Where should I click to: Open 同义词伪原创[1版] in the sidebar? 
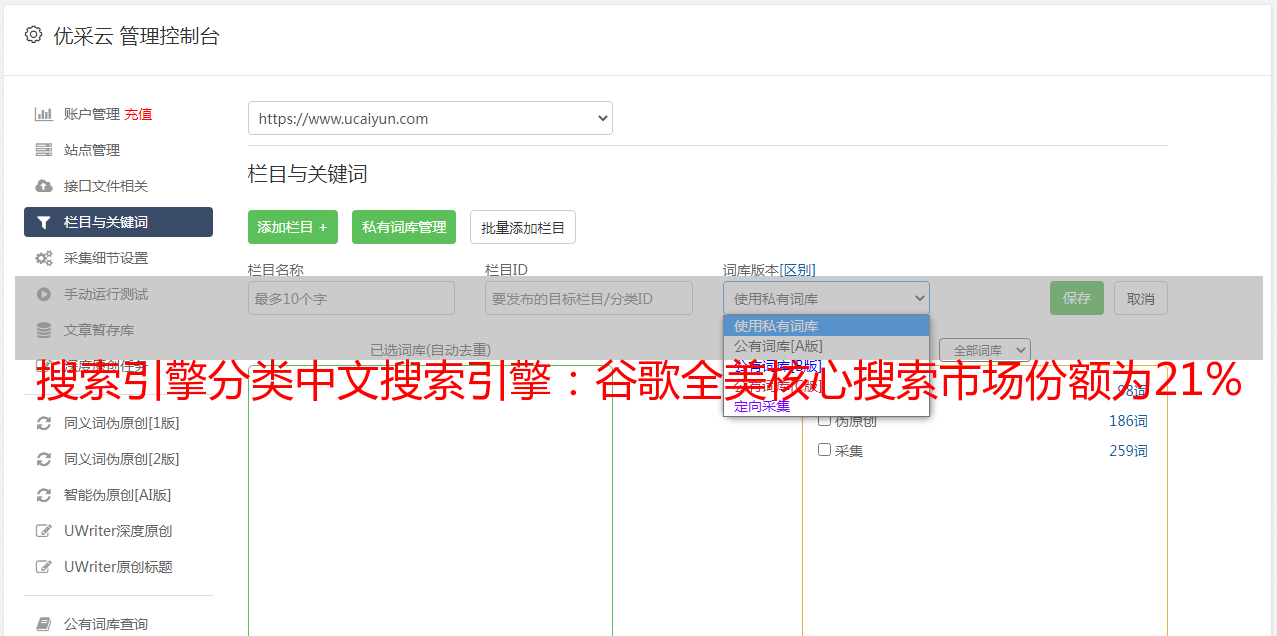122,423
